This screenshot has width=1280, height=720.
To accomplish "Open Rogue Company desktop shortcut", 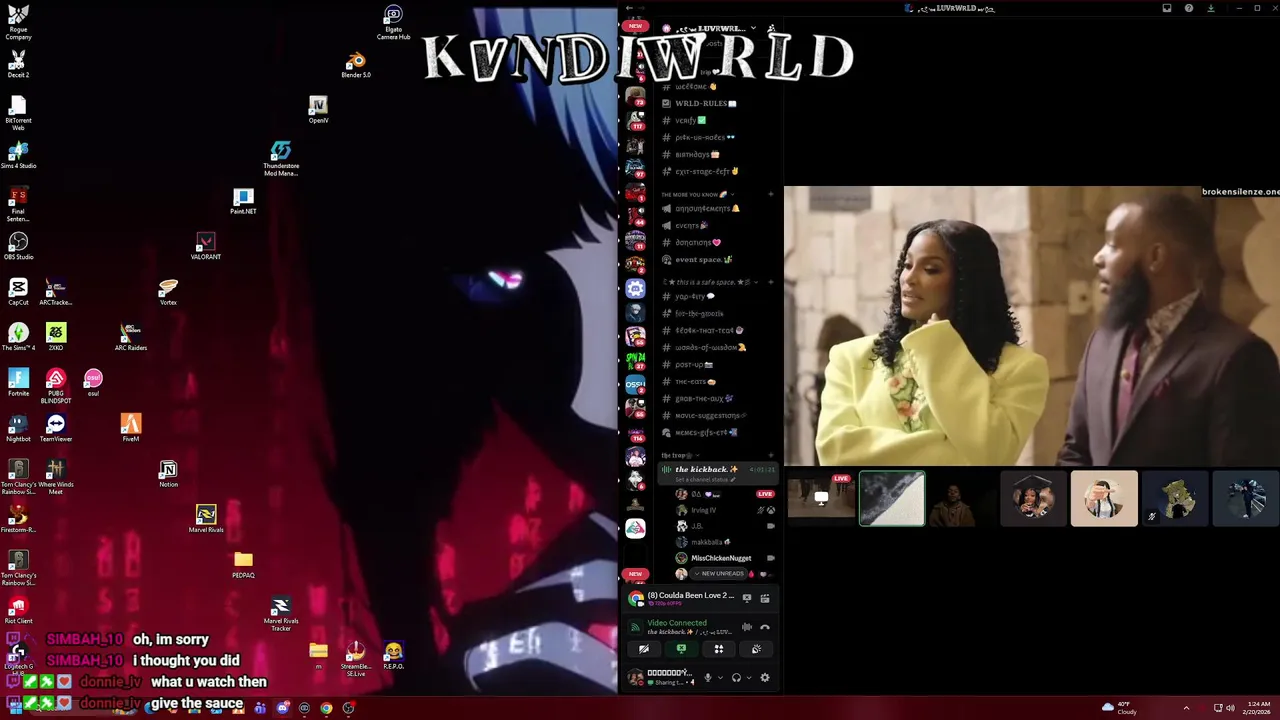I will [18, 22].
